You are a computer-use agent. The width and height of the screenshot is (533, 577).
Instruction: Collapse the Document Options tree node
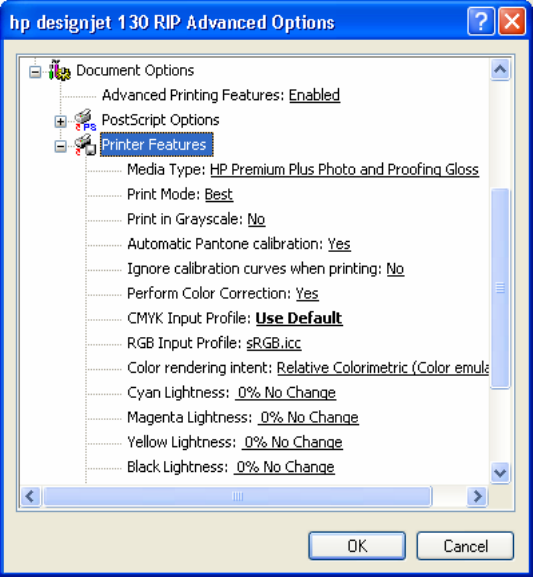(x=35, y=72)
